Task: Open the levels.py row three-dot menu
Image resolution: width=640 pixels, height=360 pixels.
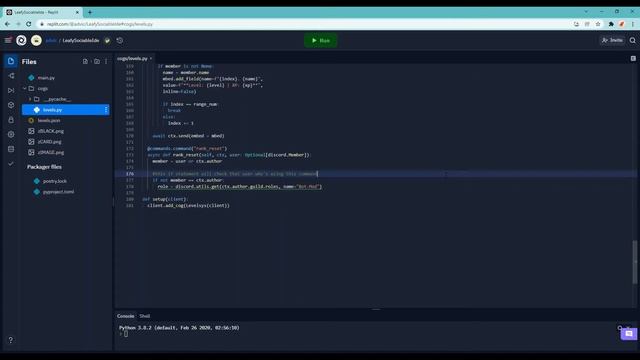Action: (106, 109)
